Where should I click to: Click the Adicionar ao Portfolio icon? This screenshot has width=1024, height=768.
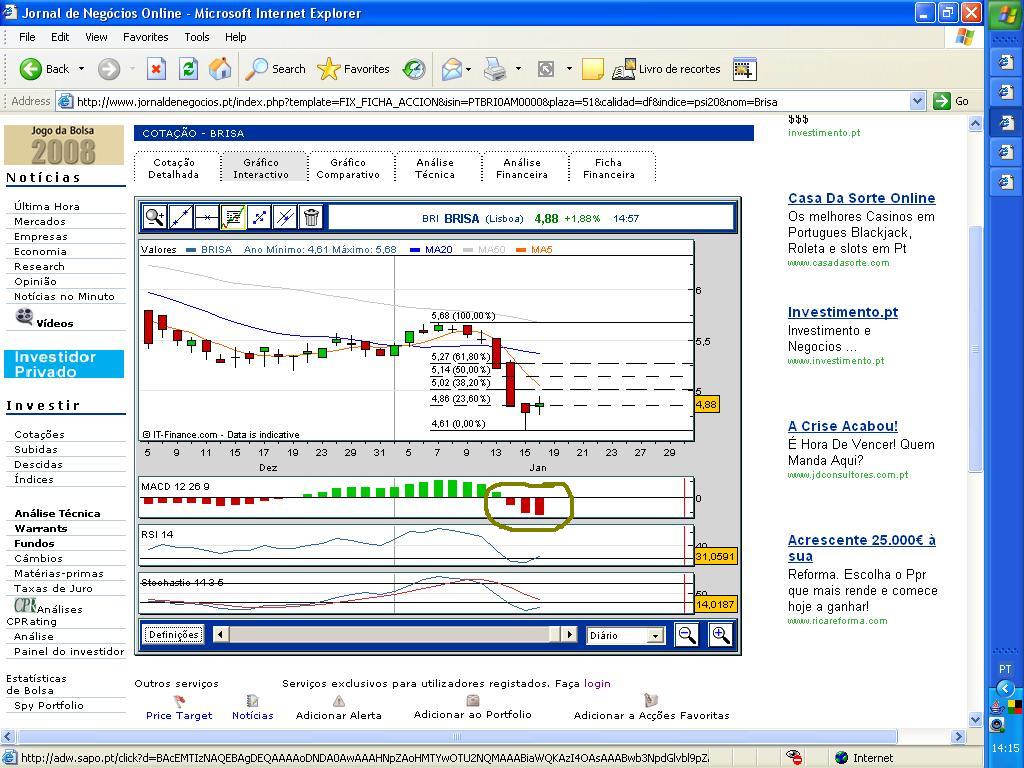[473, 700]
